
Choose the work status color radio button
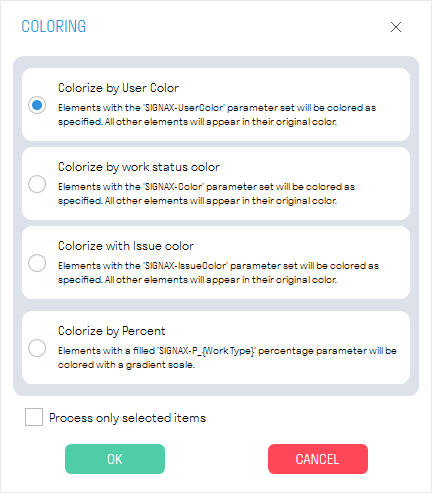37,184
